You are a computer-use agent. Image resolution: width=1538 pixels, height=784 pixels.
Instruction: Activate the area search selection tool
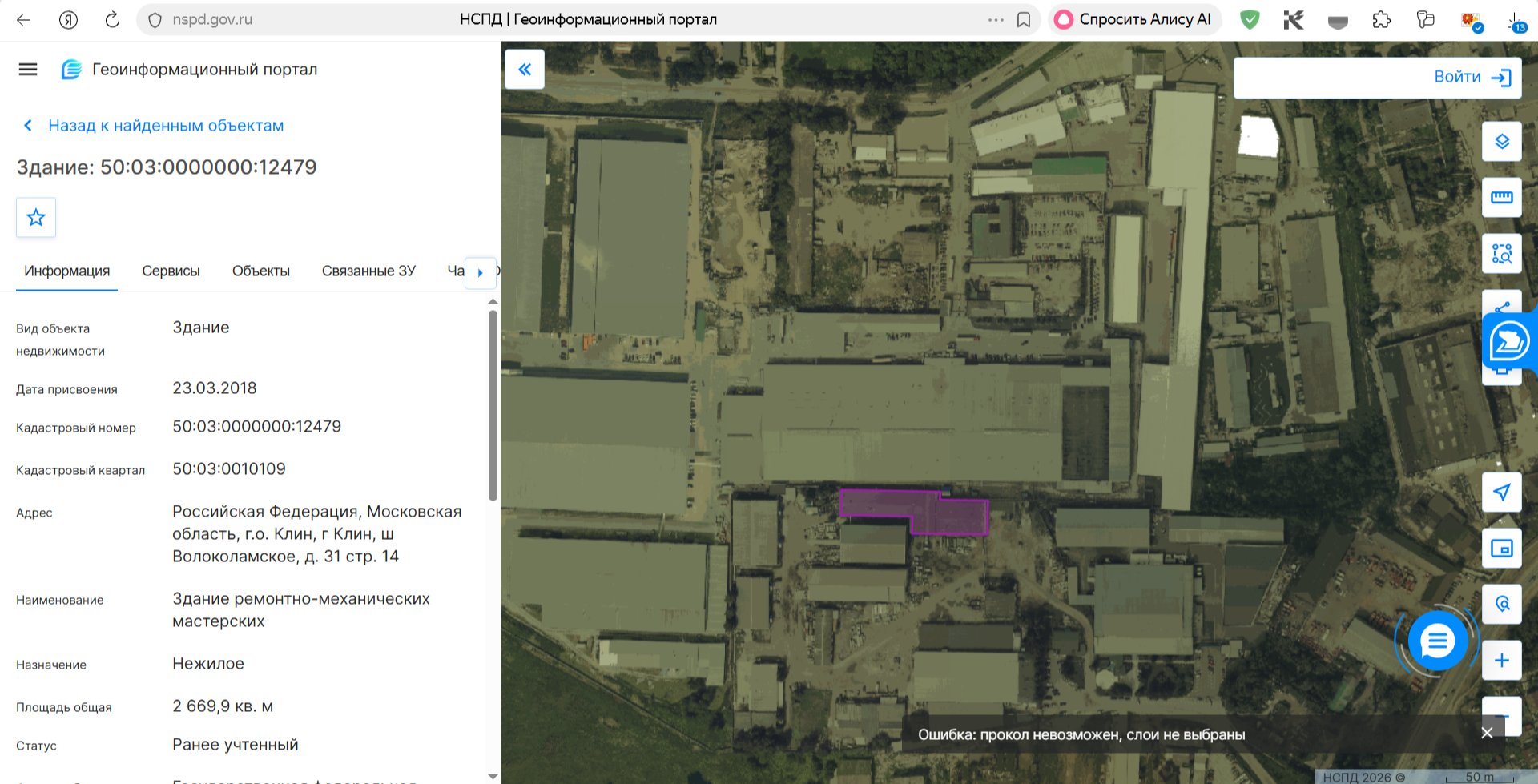click(x=1502, y=254)
